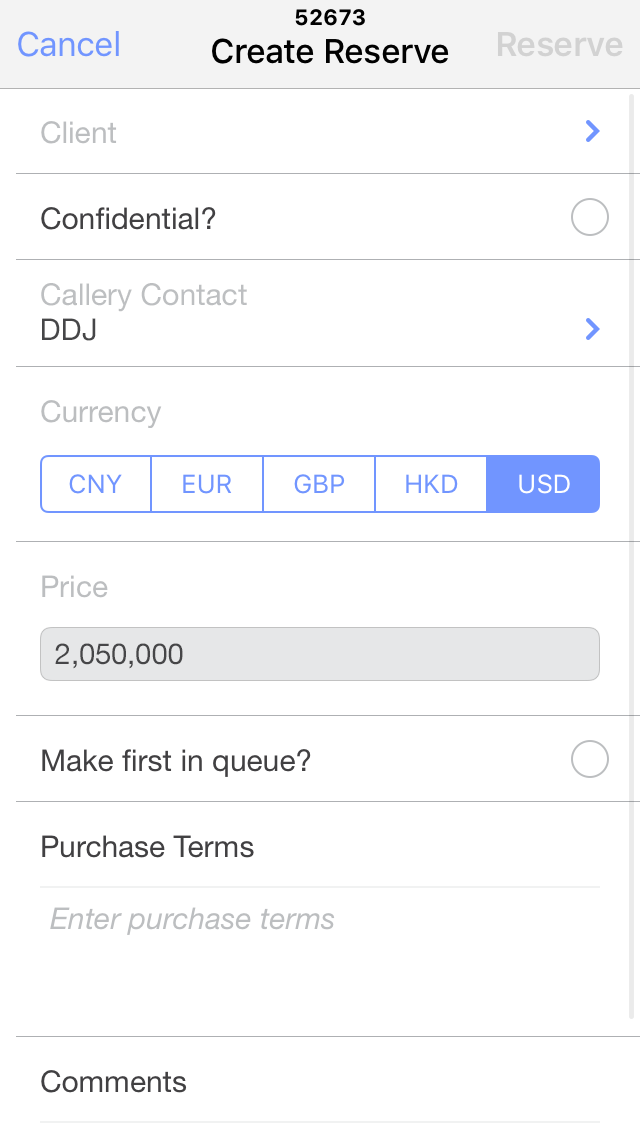
Task: Click the Price field showing 2,050,000
Action: pyautogui.click(x=320, y=655)
